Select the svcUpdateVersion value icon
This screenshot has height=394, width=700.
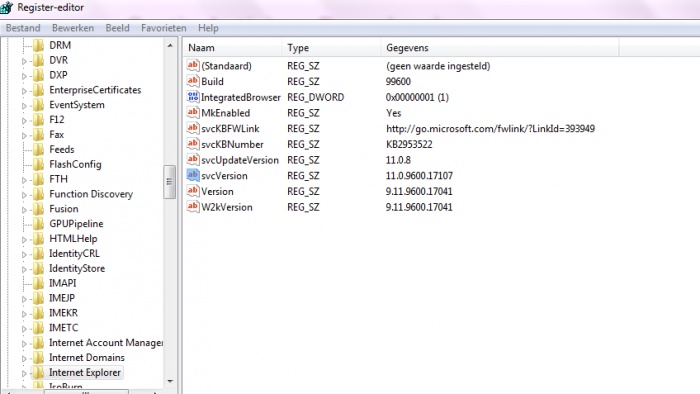tap(193, 160)
